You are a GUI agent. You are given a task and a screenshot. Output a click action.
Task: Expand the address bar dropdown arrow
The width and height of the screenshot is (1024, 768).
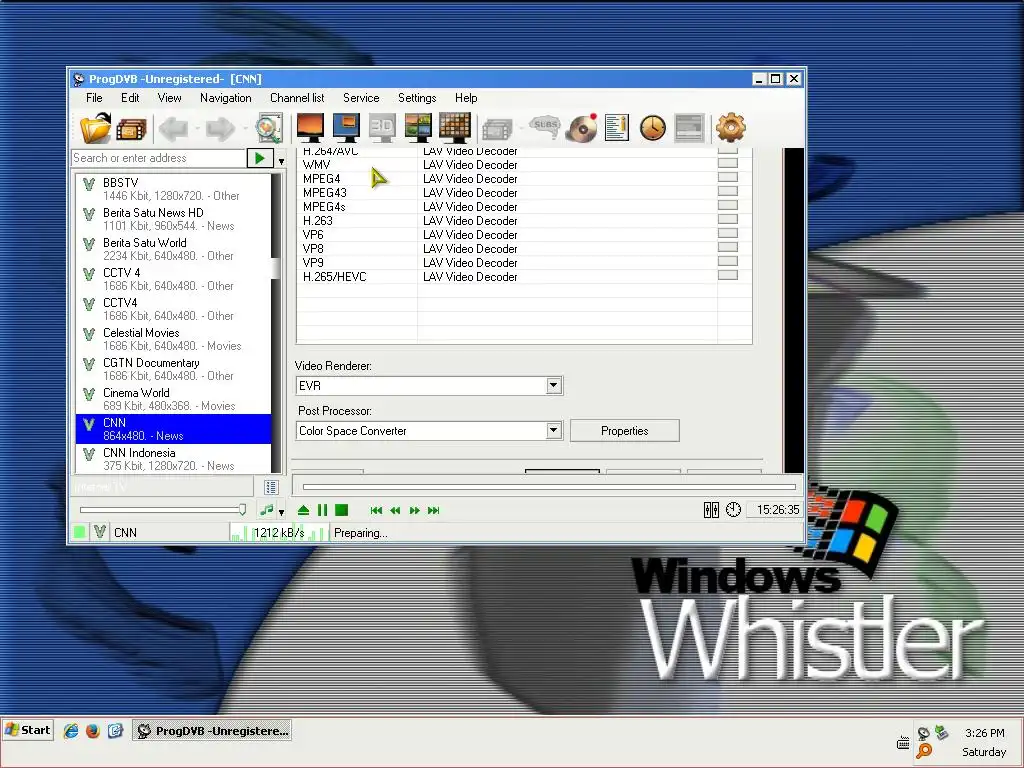click(x=281, y=161)
